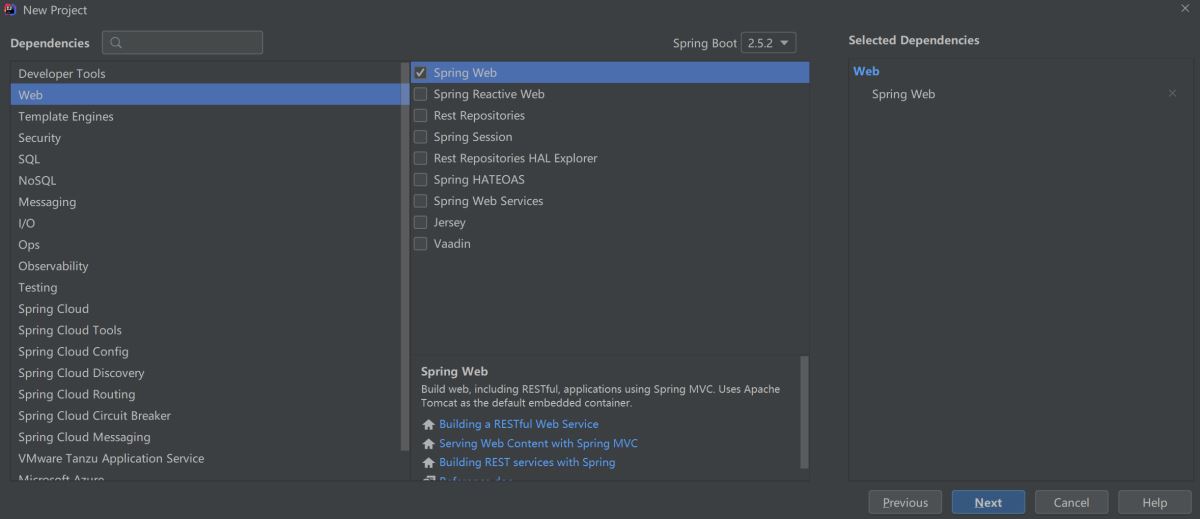Screen dimensions: 1200x519
Task: Click the home icon beside Serving Web Content
Action: 429,443
